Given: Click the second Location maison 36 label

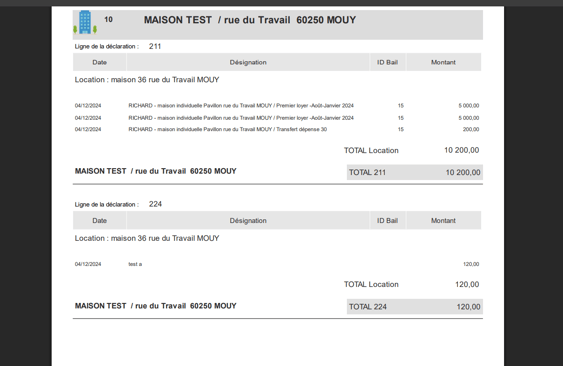Looking at the screenshot, I should (147, 238).
